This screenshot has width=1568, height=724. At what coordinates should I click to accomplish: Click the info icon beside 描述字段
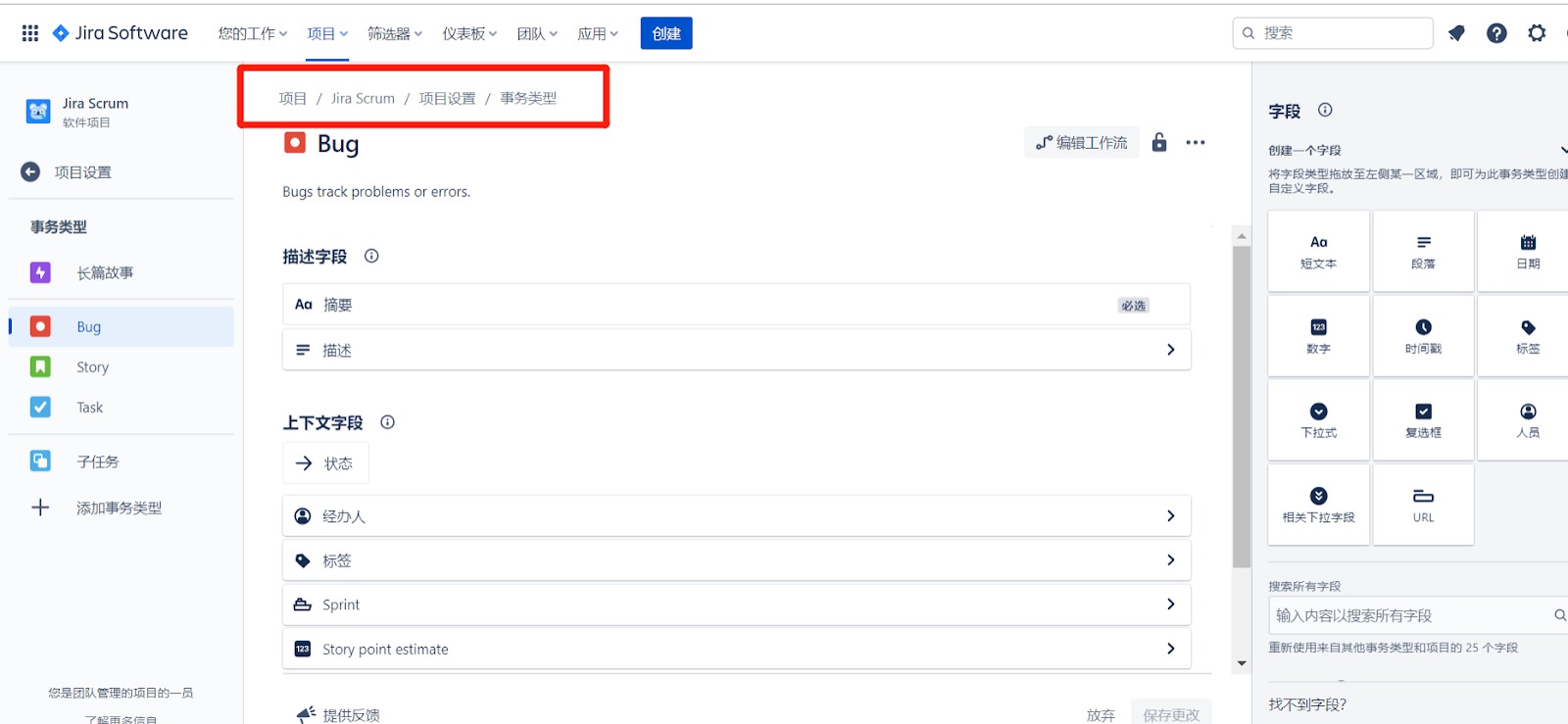click(x=371, y=256)
